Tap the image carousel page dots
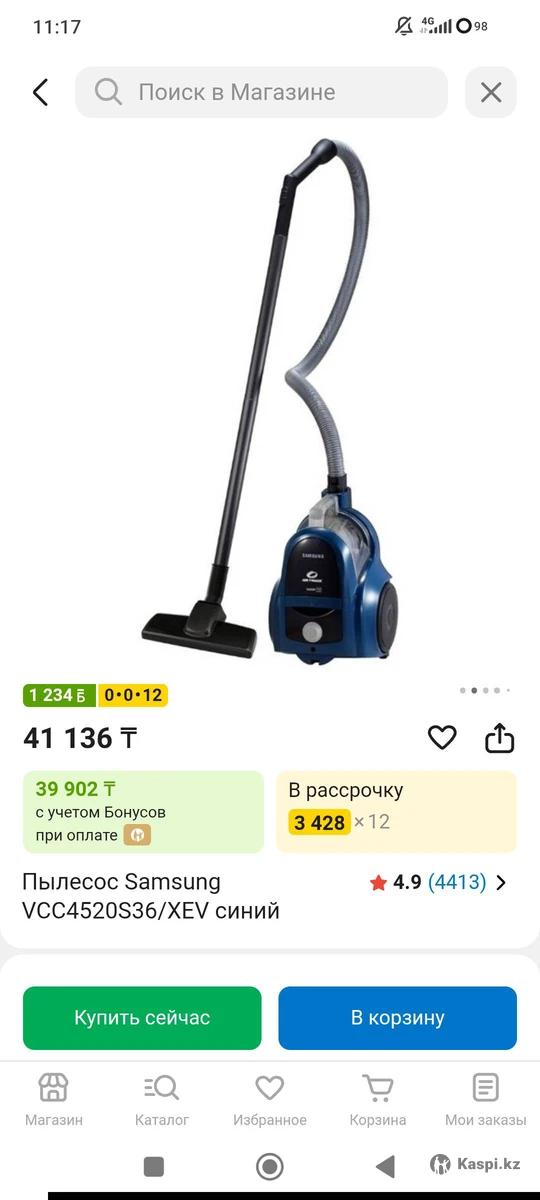The image size is (540, 1200). tap(485, 690)
